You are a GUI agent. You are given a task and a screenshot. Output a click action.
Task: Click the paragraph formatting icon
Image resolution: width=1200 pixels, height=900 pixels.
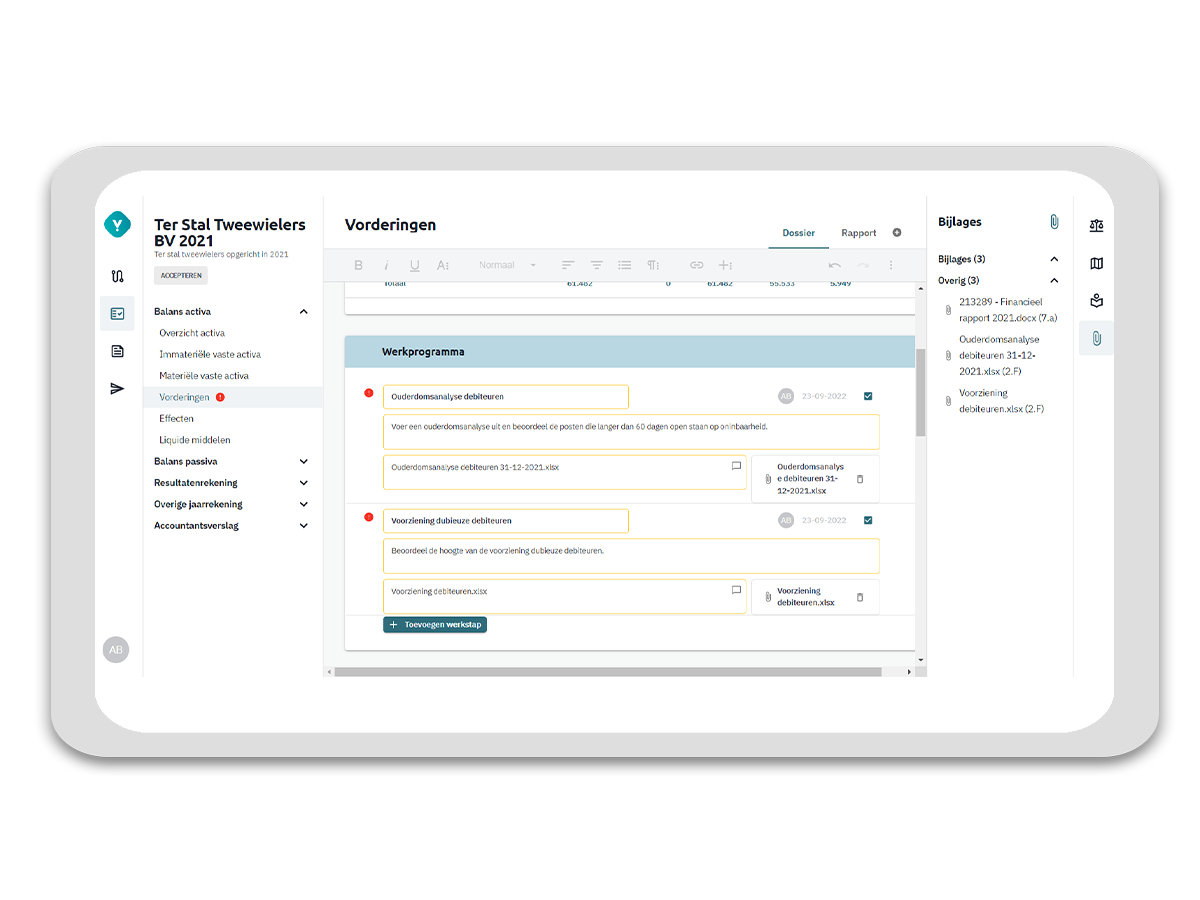653,265
